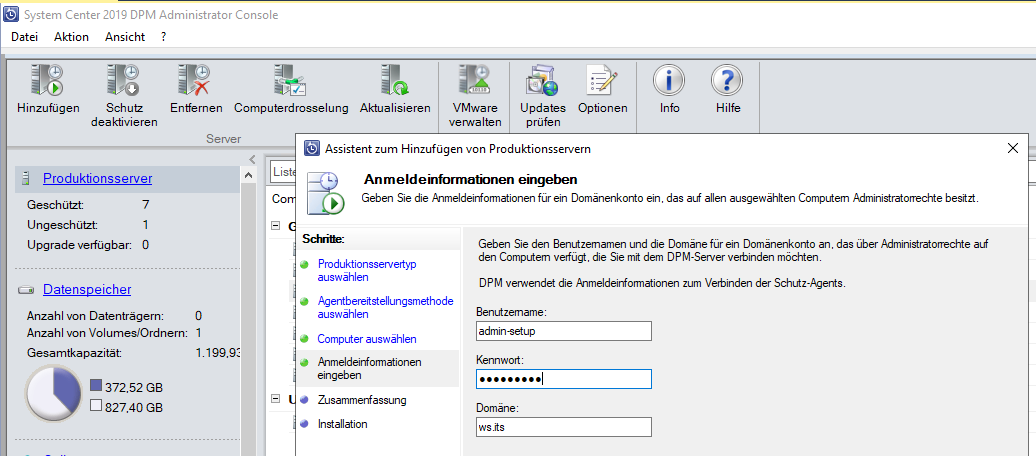Click the wizard dialog title icon
This screenshot has height=456, width=1036.
click(x=313, y=149)
